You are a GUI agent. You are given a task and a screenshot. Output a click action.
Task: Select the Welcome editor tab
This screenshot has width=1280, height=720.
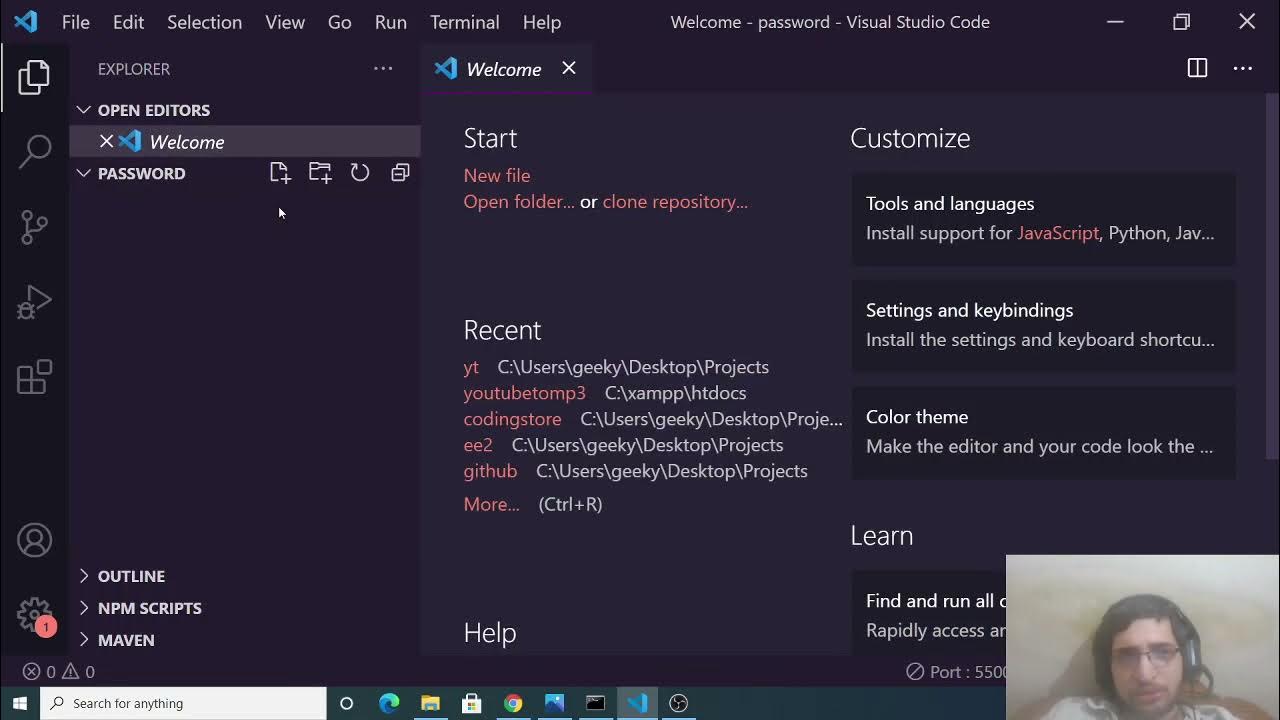click(507, 68)
